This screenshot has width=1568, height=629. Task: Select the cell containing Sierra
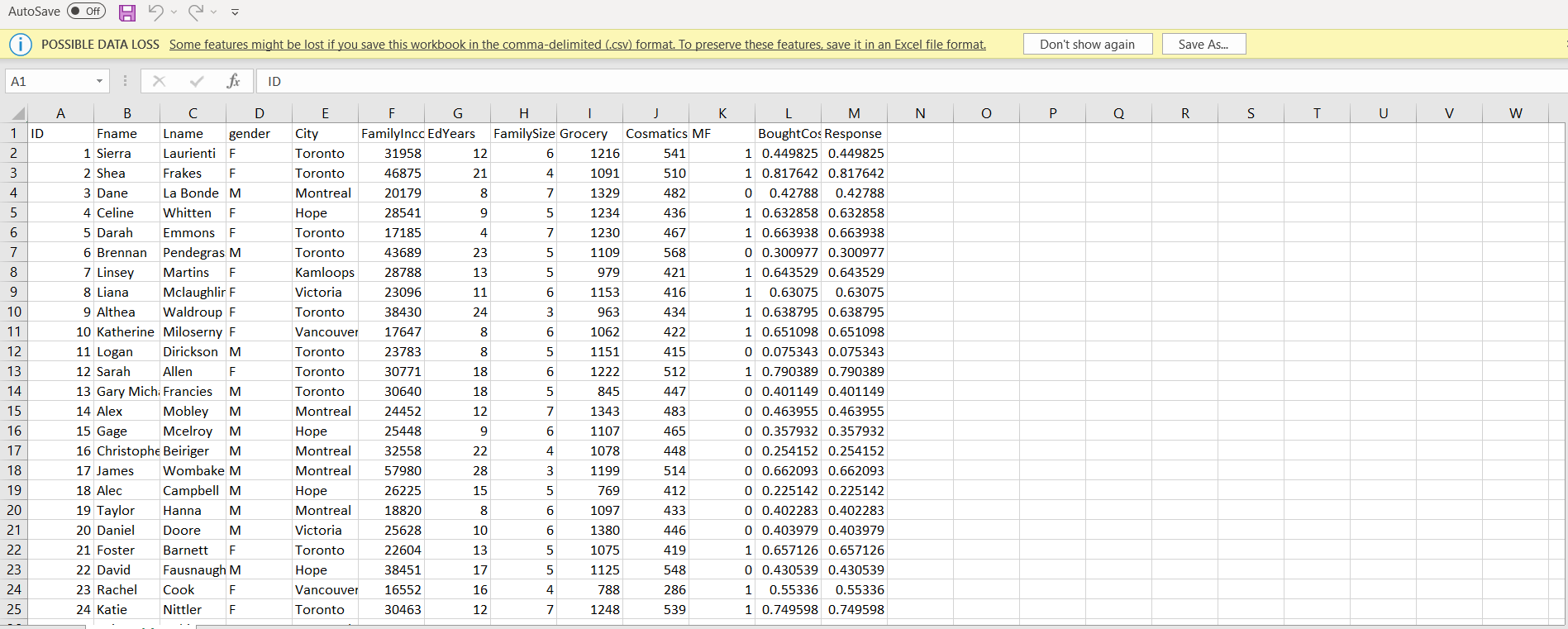[126, 153]
